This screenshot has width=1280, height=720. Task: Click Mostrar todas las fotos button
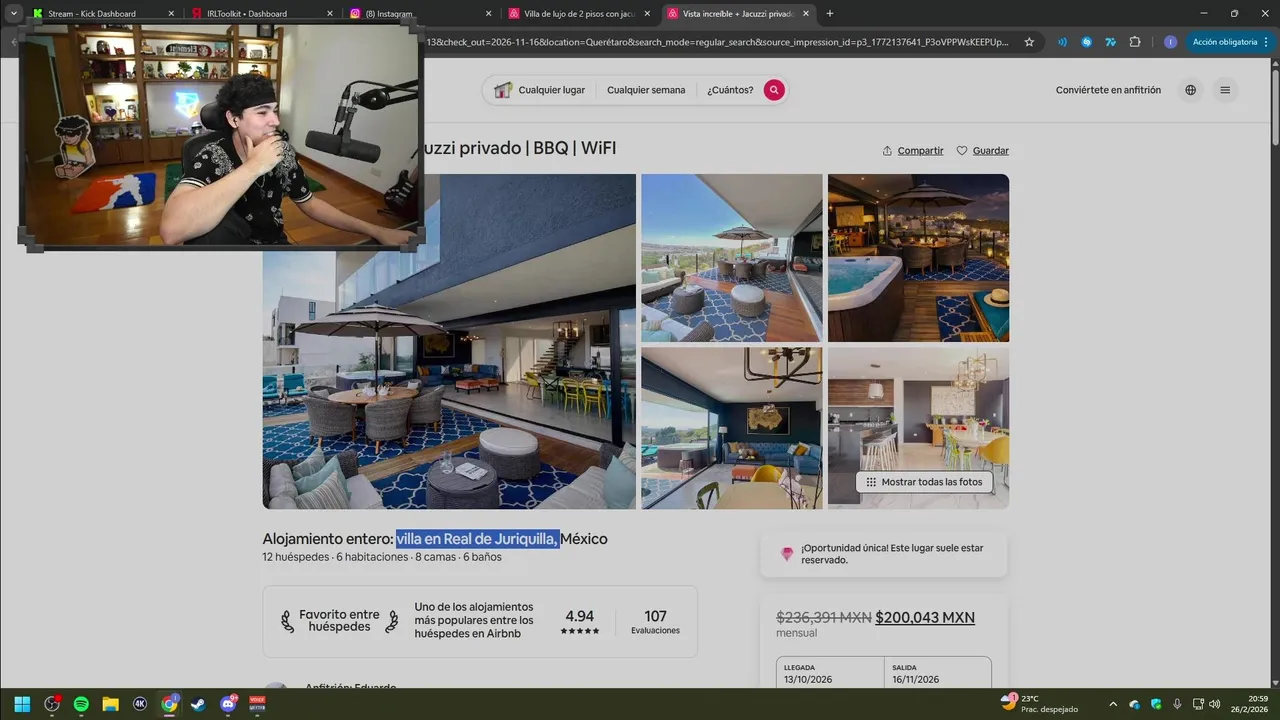point(924,482)
